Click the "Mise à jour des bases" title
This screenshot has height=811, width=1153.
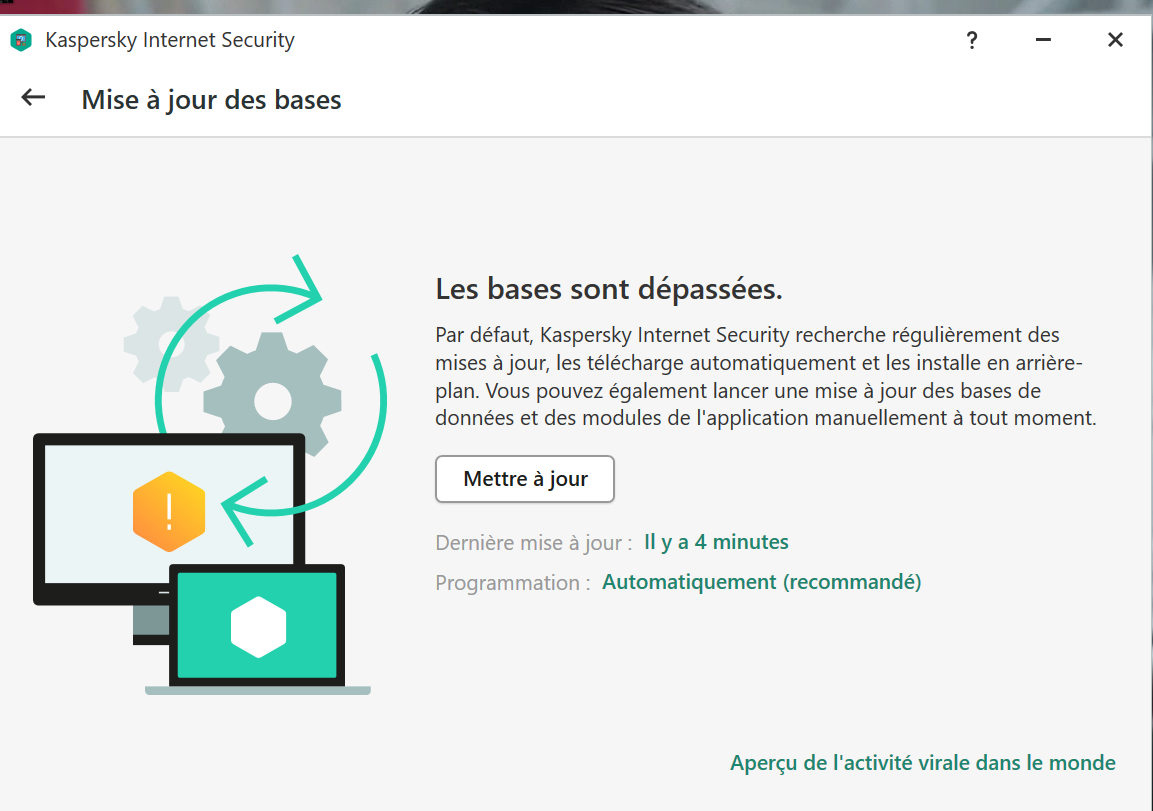pyautogui.click(x=212, y=99)
